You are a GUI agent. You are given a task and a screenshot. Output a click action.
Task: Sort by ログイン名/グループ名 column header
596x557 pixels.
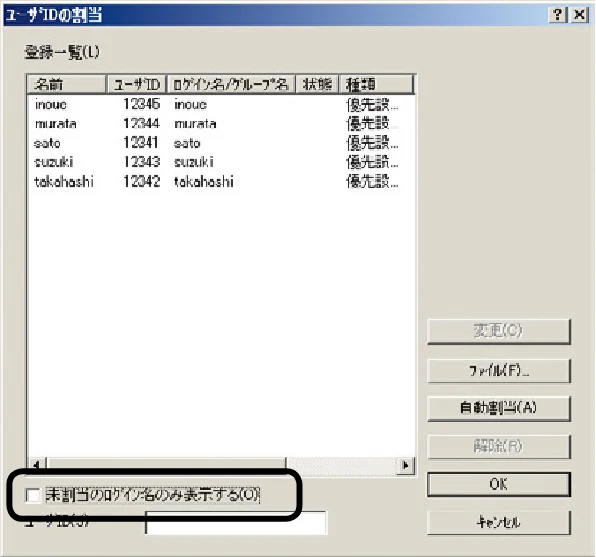(x=231, y=84)
